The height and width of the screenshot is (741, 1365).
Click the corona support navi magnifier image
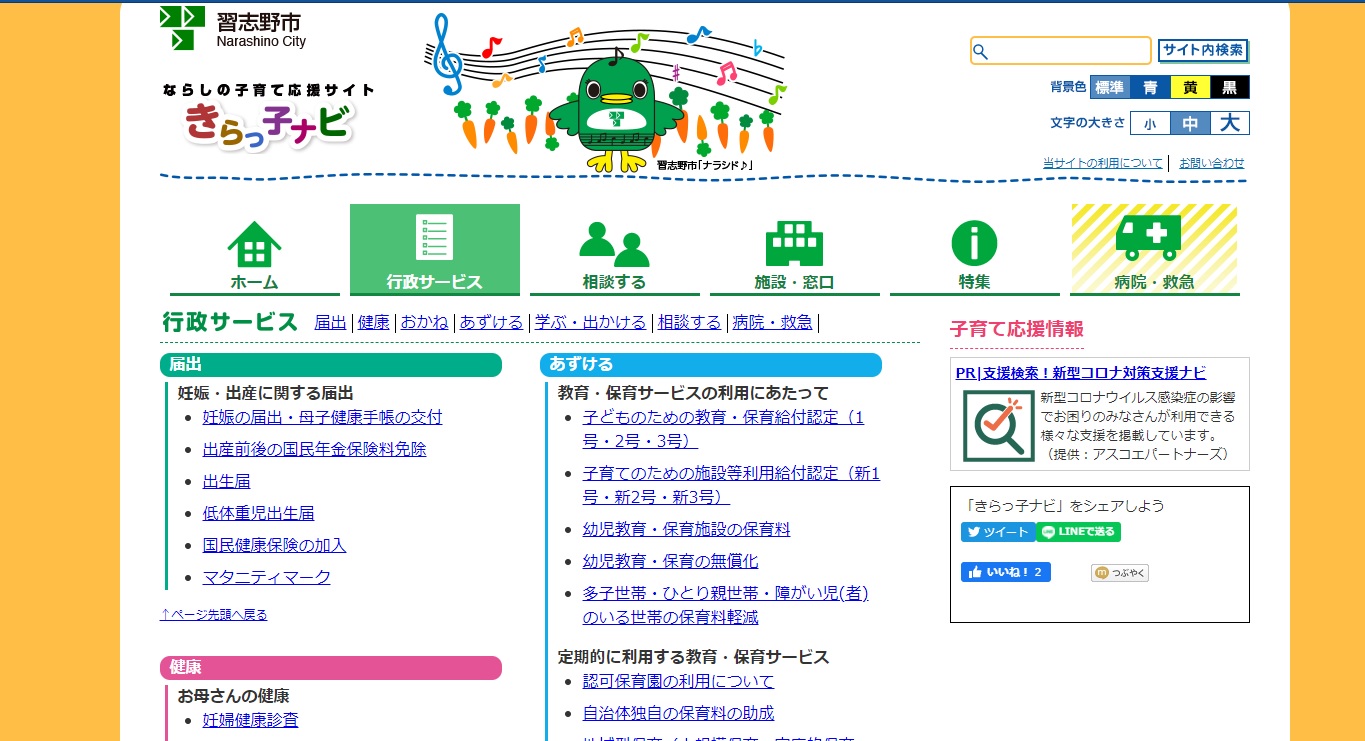coord(997,425)
